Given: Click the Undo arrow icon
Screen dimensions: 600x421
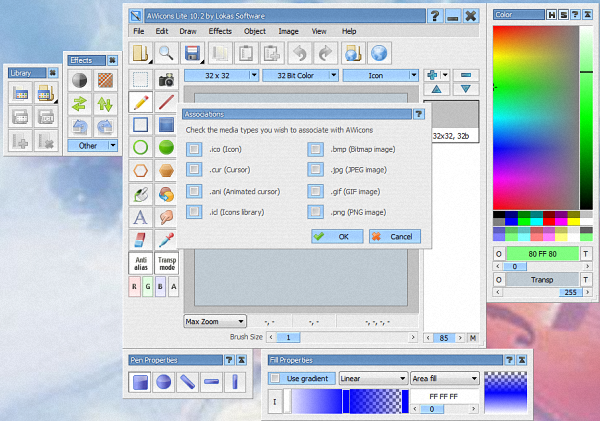Looking at the screenshot, I should [300, 53].
